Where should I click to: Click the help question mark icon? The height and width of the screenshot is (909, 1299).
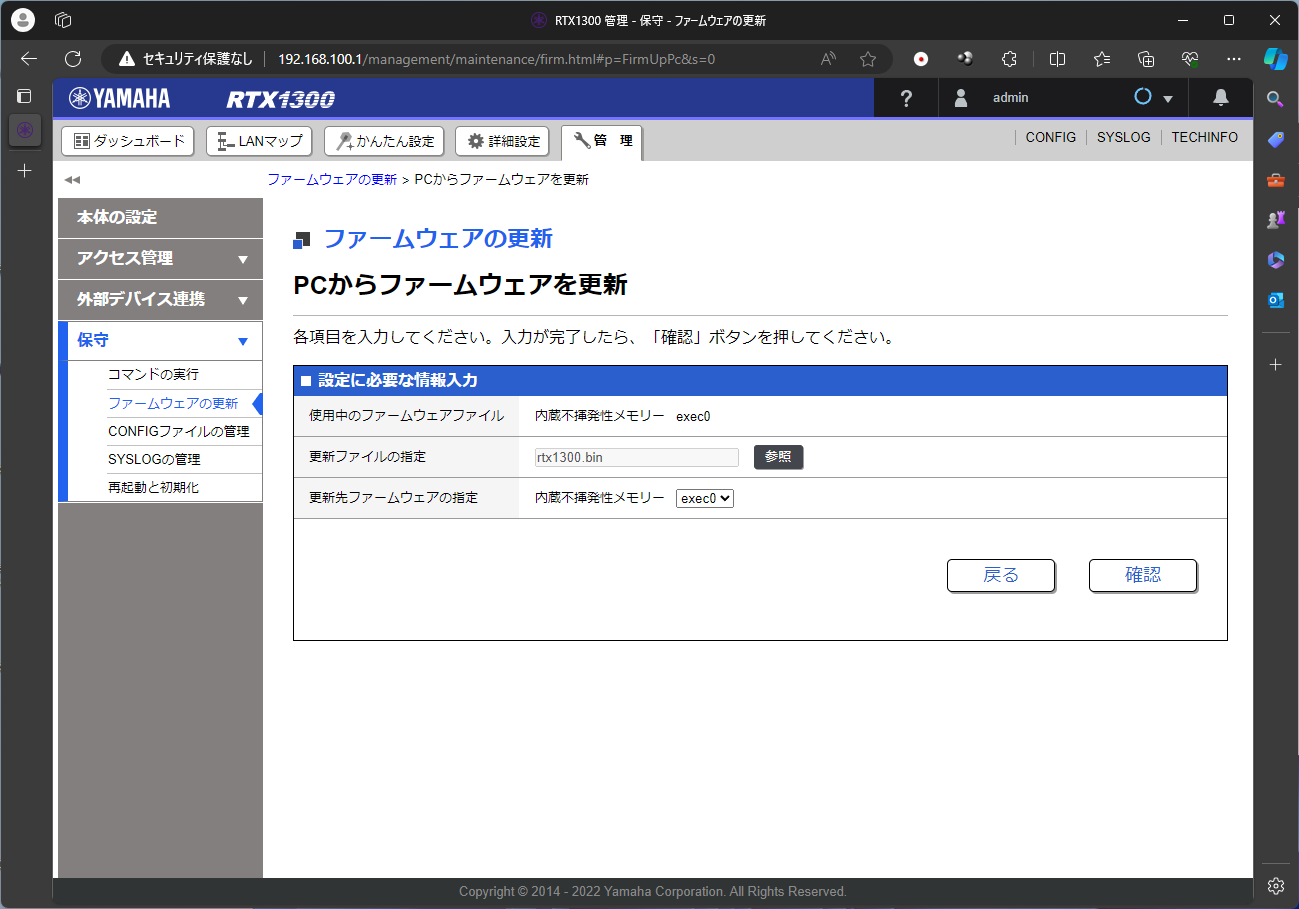(906, 98)
